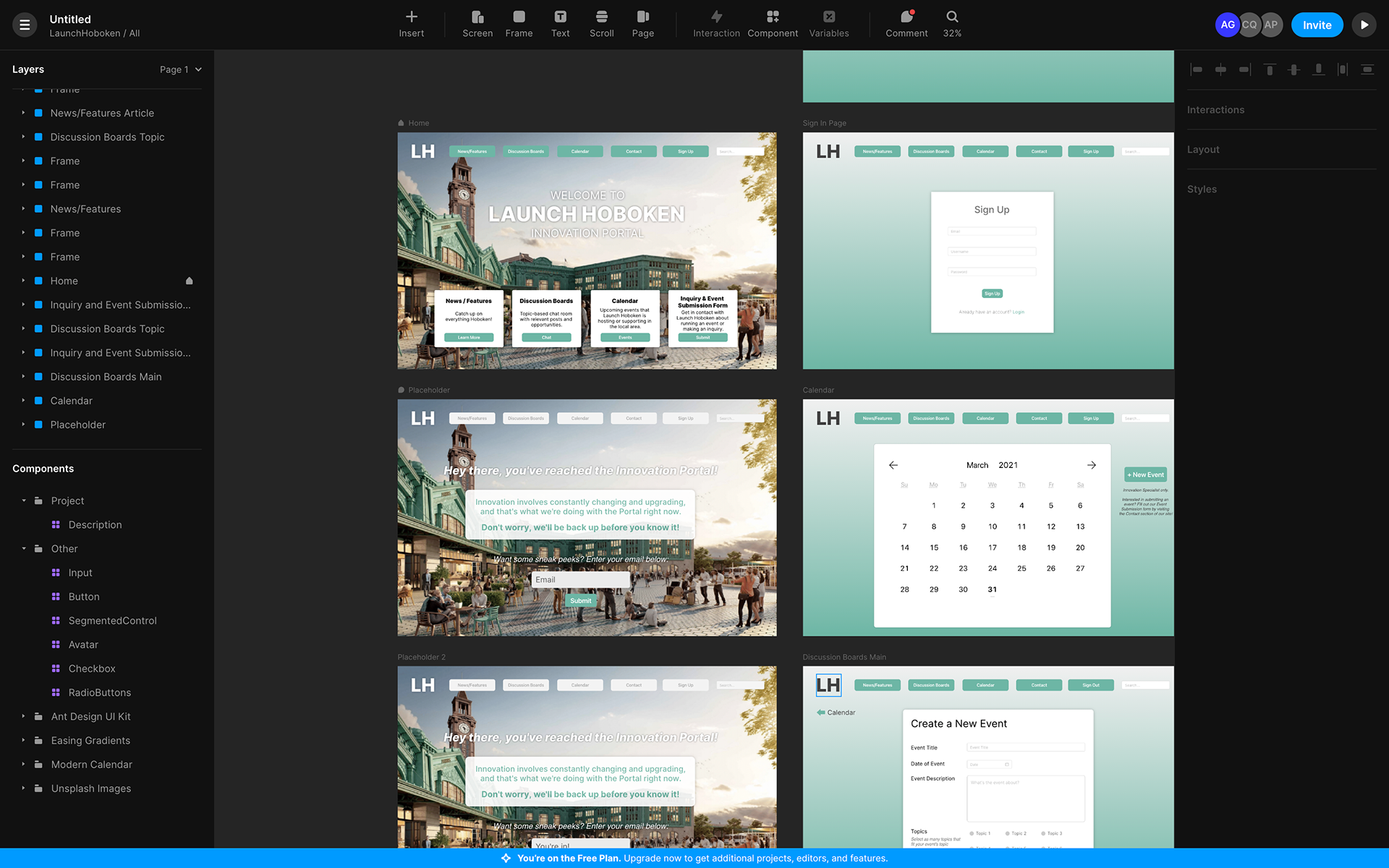The height and width of the screenshot is (868, 1389).
Task: Click the Email field in Placeholder screen
Action: point(581,580)
